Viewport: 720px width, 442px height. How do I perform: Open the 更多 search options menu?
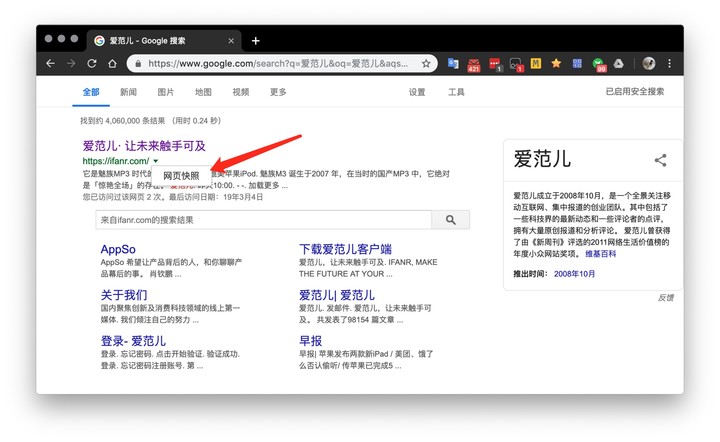[x=278, y=92]
